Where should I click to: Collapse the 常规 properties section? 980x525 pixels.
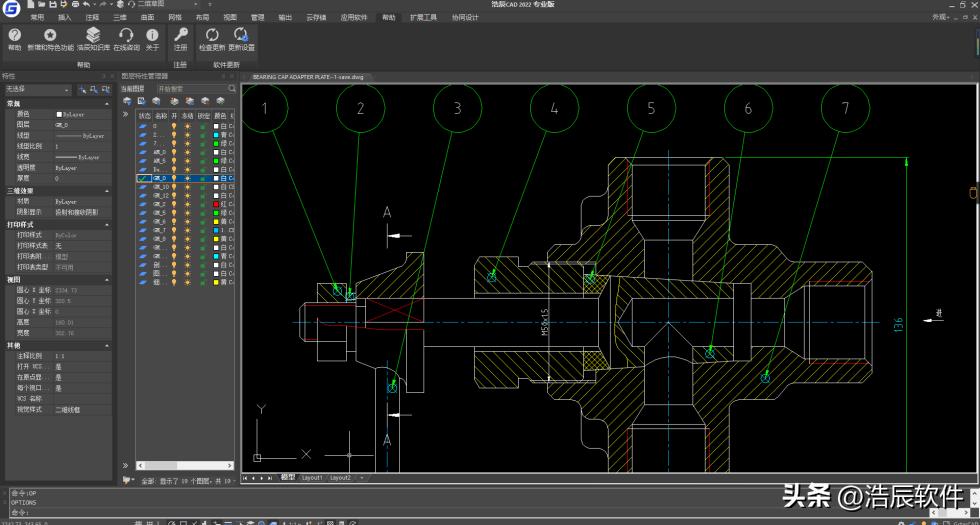pos(107,103)
